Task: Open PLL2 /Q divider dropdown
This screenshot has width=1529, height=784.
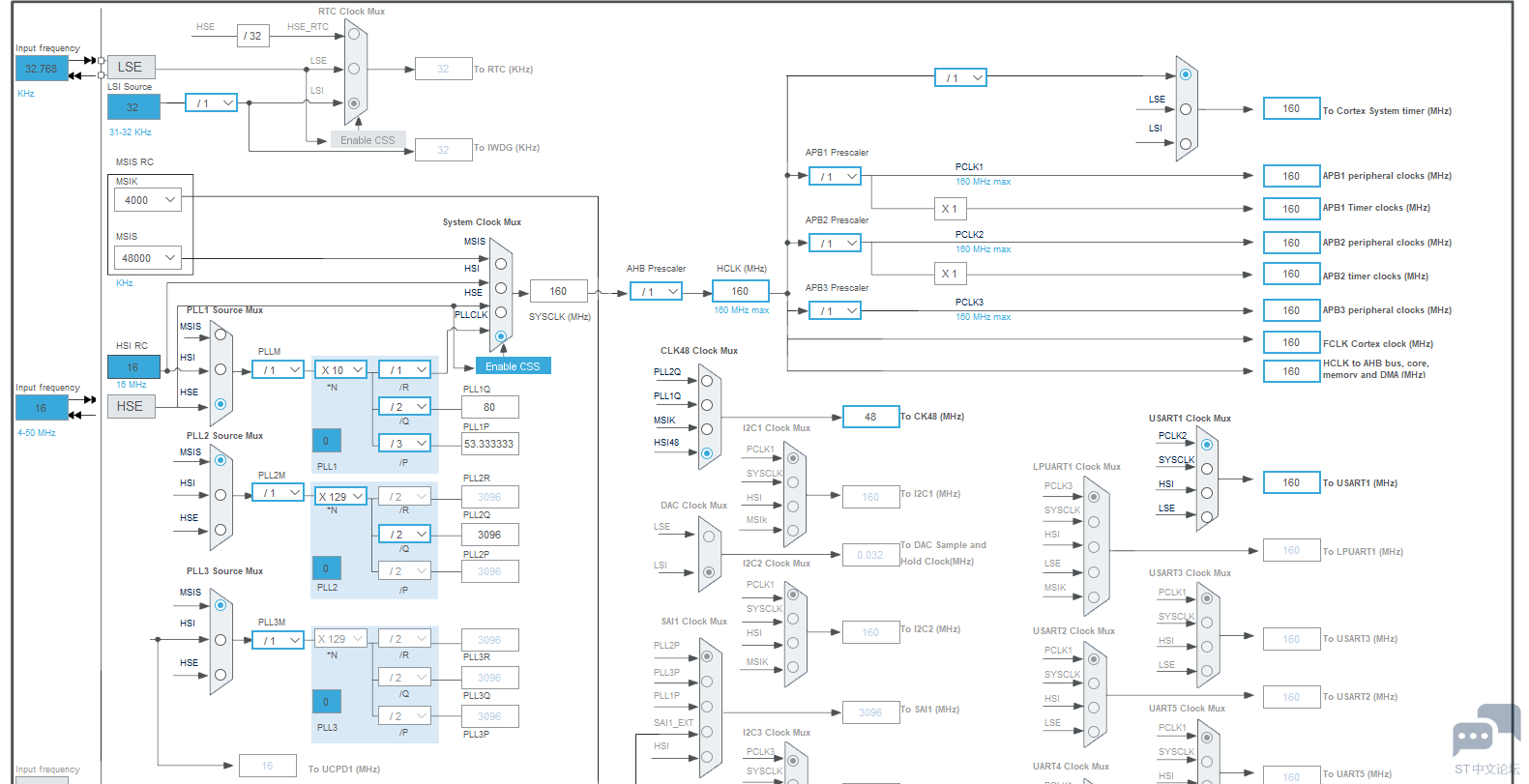Action: pyautogui.click(x=404, y=534)
